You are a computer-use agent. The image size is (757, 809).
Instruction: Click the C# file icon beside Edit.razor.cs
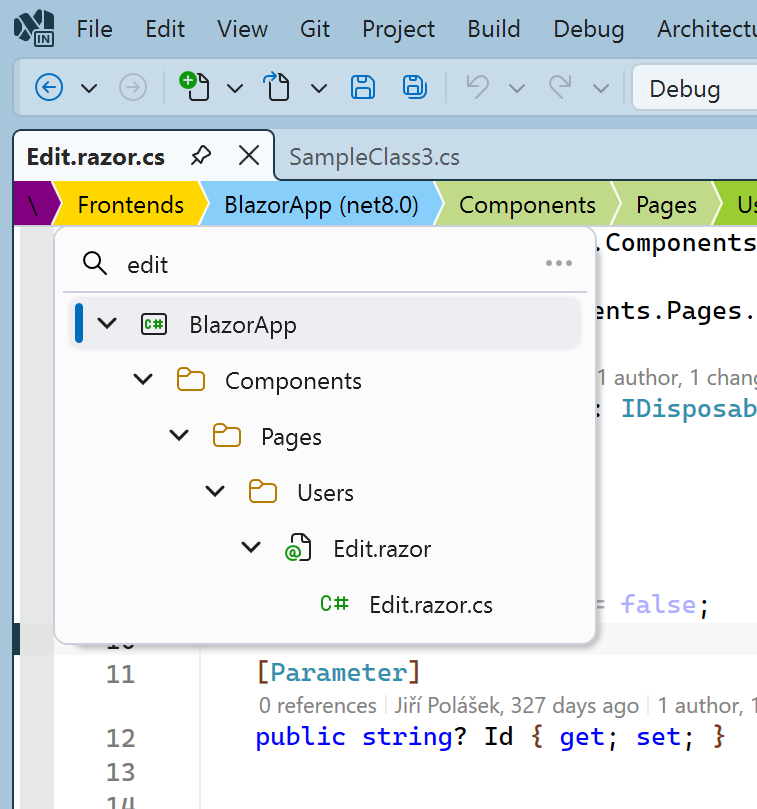(334, 603)
